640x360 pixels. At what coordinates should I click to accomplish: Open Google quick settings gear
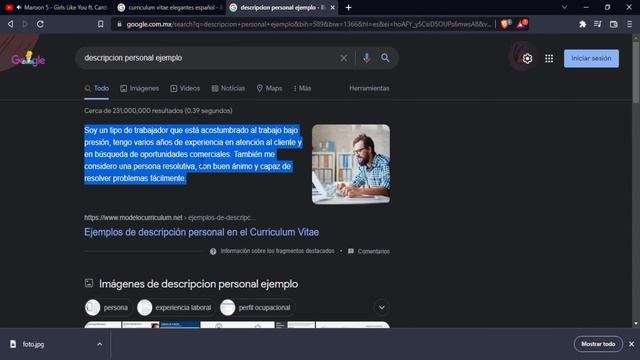[527, 58]
